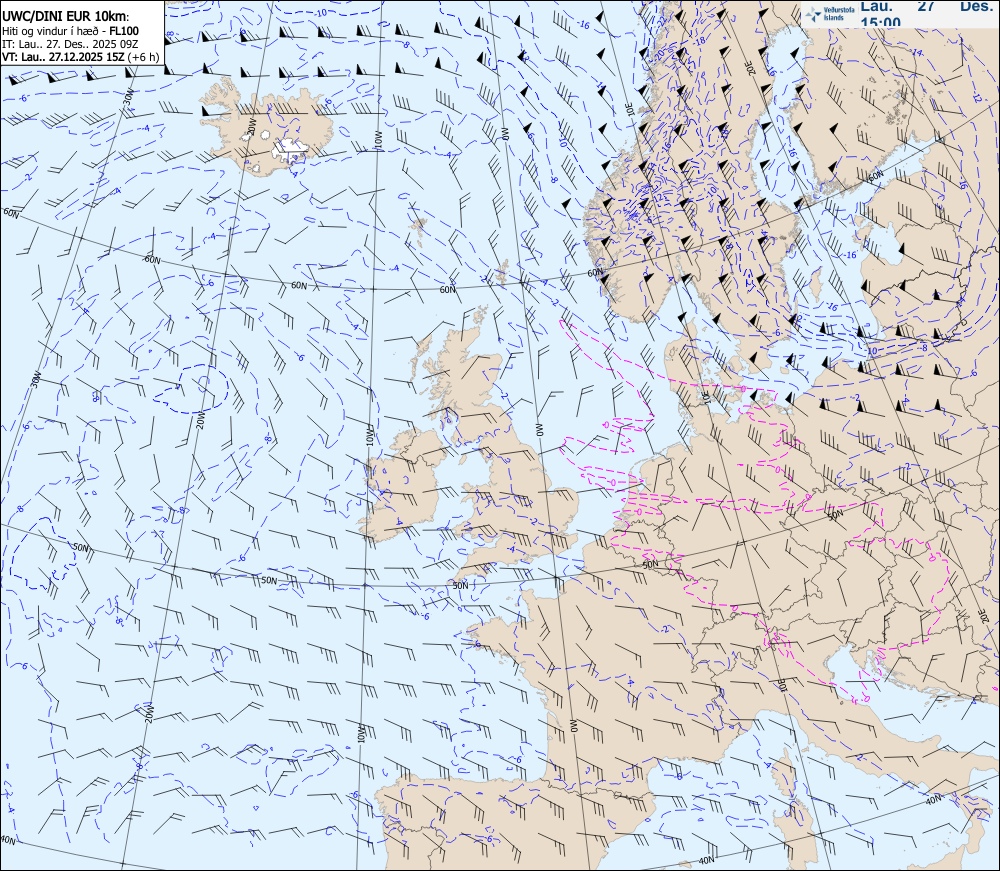Click the Veðurstofa Íslands logo
This screenshot has width=1000, height=871.
[828, 13]
